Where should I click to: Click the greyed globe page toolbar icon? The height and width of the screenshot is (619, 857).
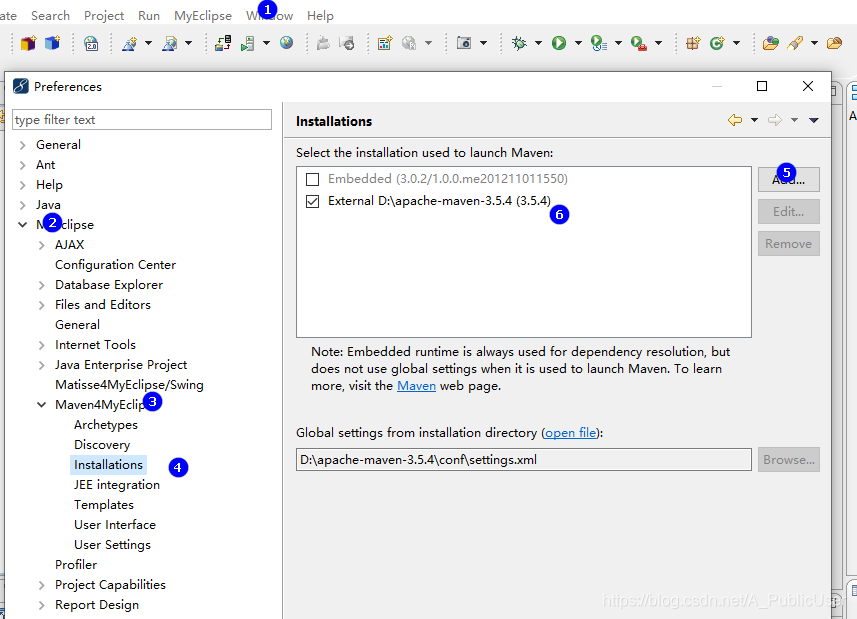(409, 43)
